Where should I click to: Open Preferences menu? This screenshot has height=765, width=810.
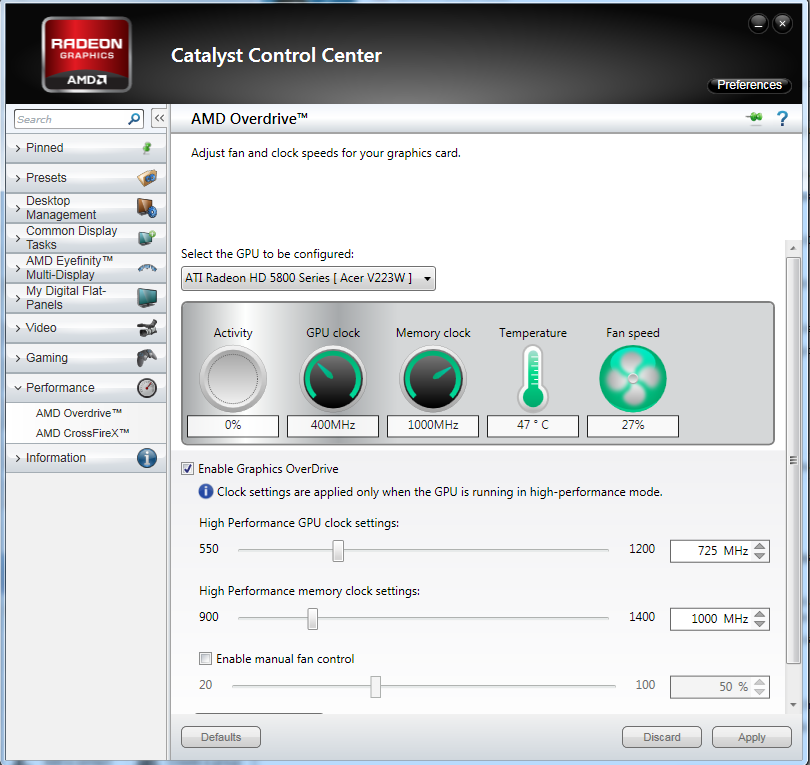[x=749, y=85]
